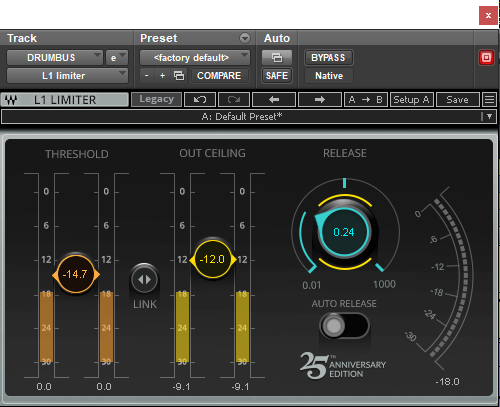The height and width of the screenshot is (407, 500).
Task: Expand the Default Preset list arrow
Action: (489, 117)
